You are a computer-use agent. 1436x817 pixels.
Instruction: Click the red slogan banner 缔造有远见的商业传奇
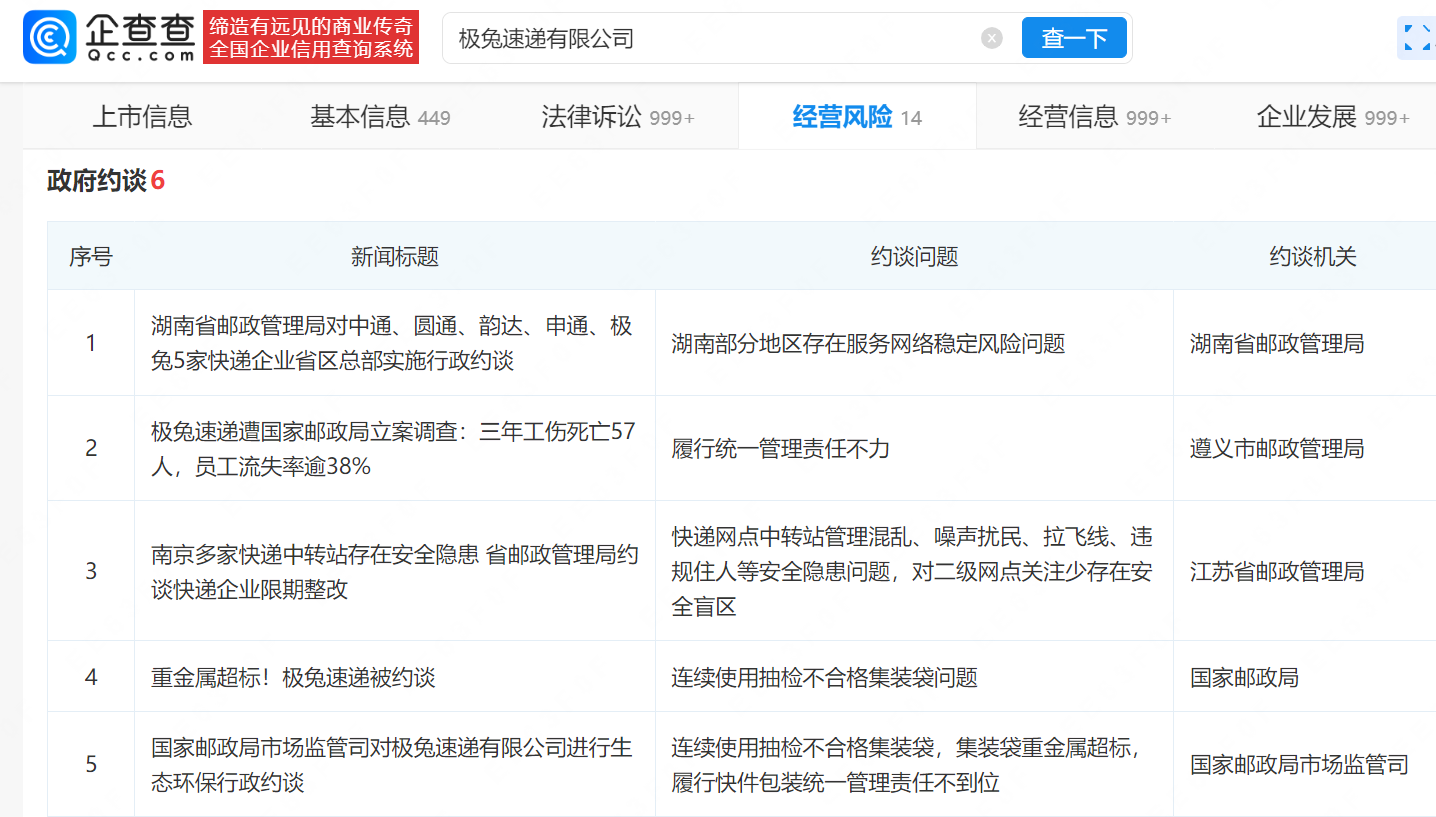(311, 38)
